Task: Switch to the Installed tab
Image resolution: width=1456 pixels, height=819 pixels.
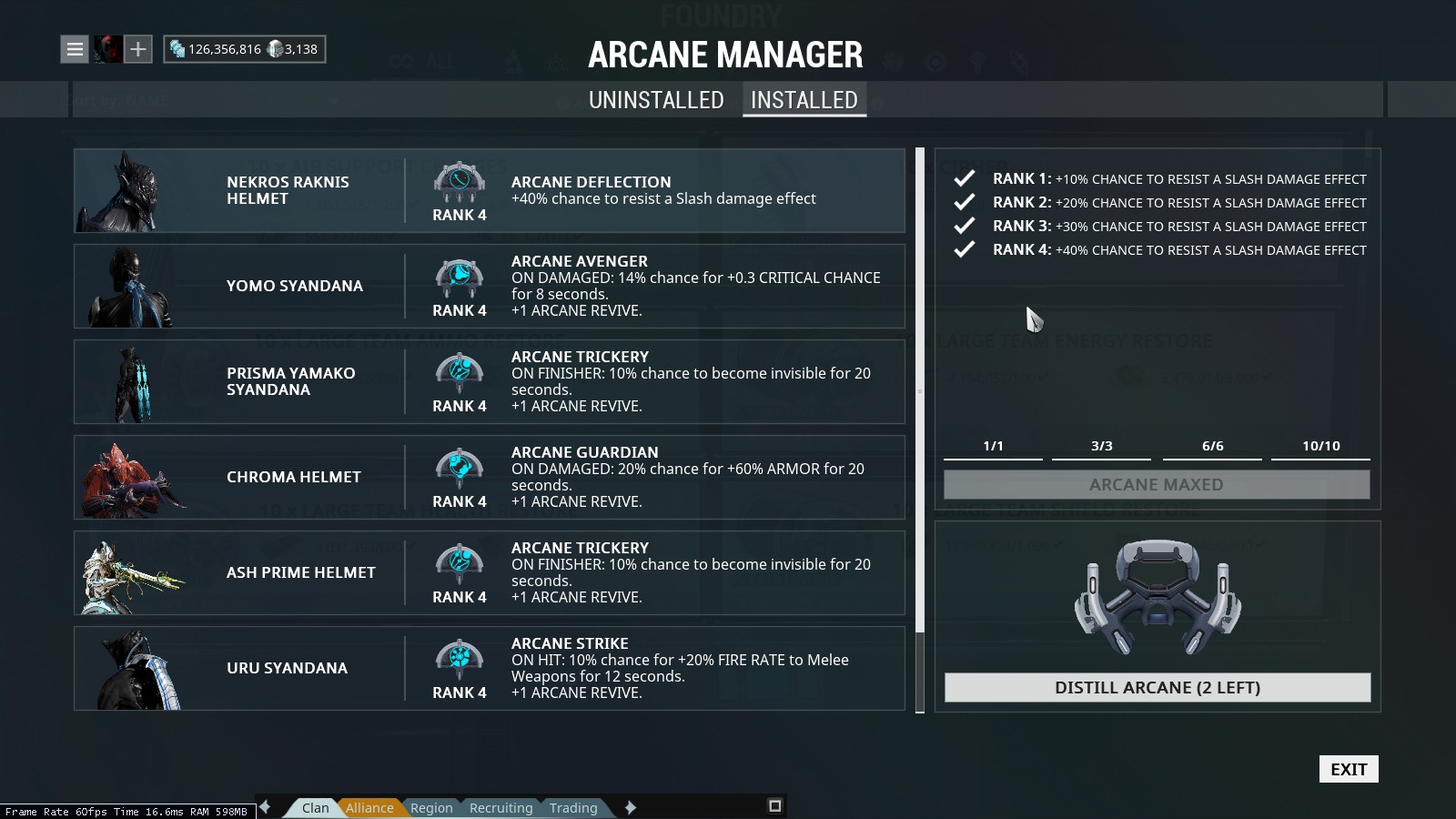Action: (804, 100)
